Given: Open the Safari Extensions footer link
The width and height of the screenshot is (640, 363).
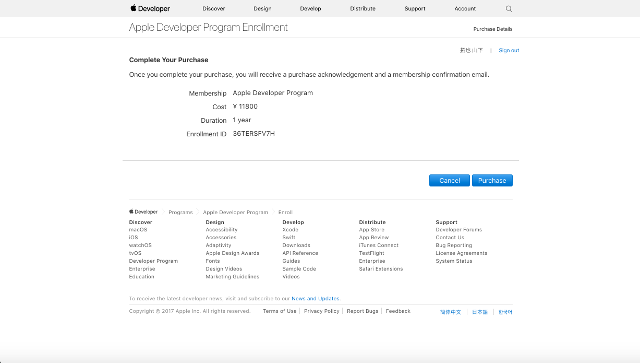Looking at the screenshot, I should click(x=381, y=269).
